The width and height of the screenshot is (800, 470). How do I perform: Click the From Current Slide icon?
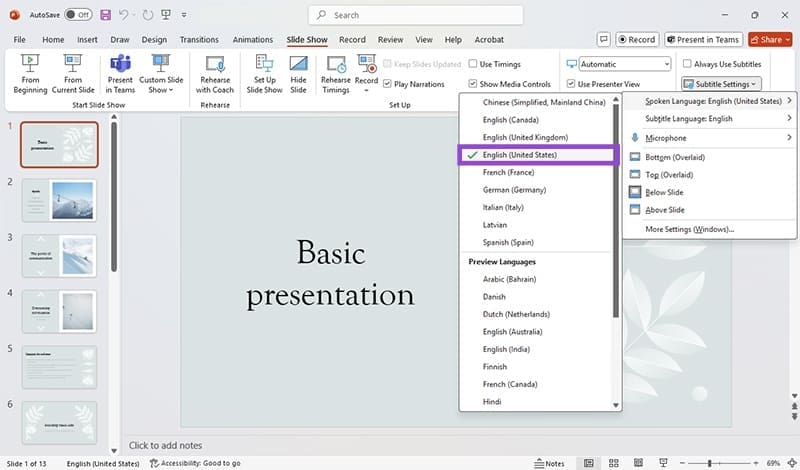[x=72, y=74]
